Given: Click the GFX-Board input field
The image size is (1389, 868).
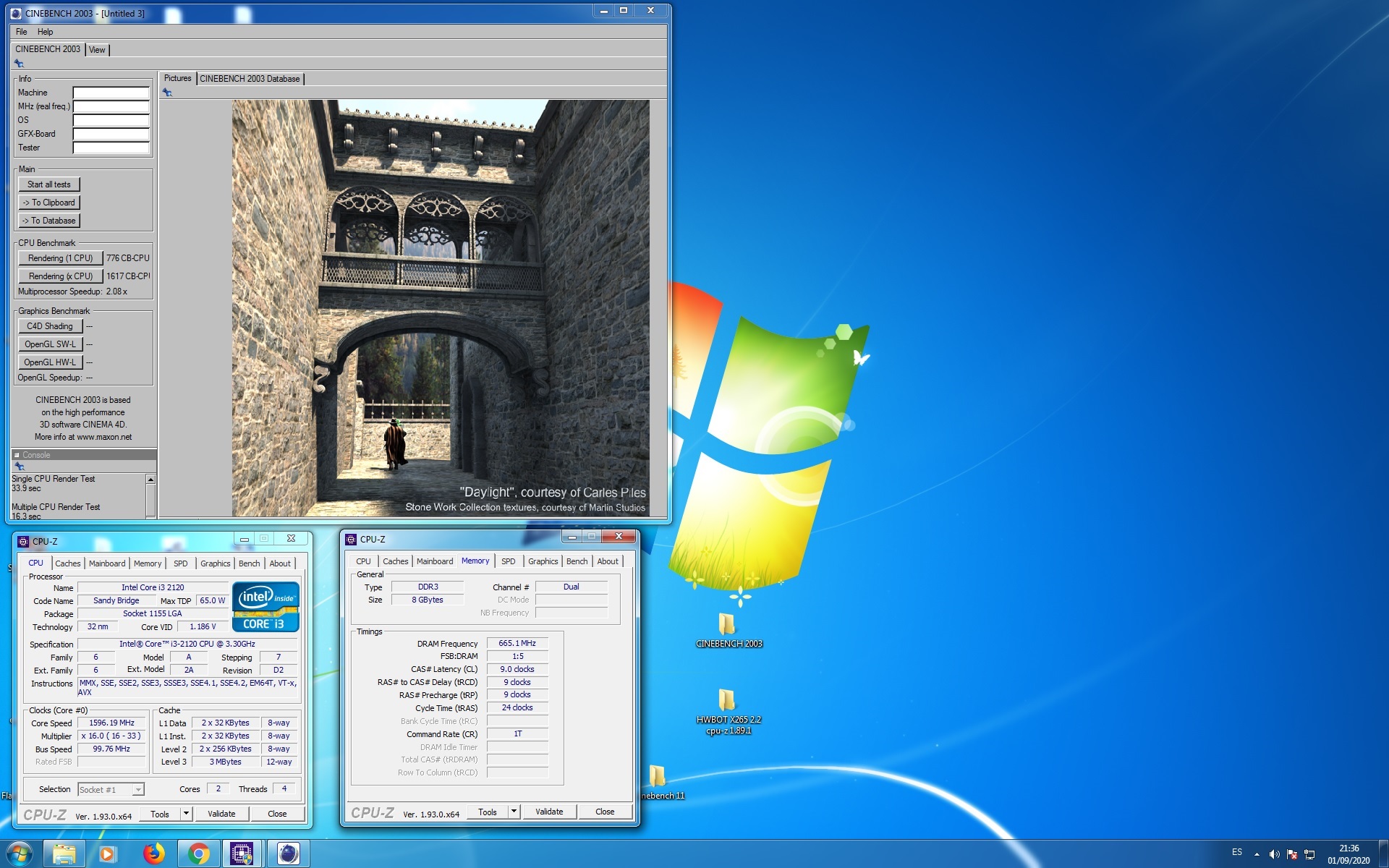Looking at the screenshot, I should pos(111,134).
